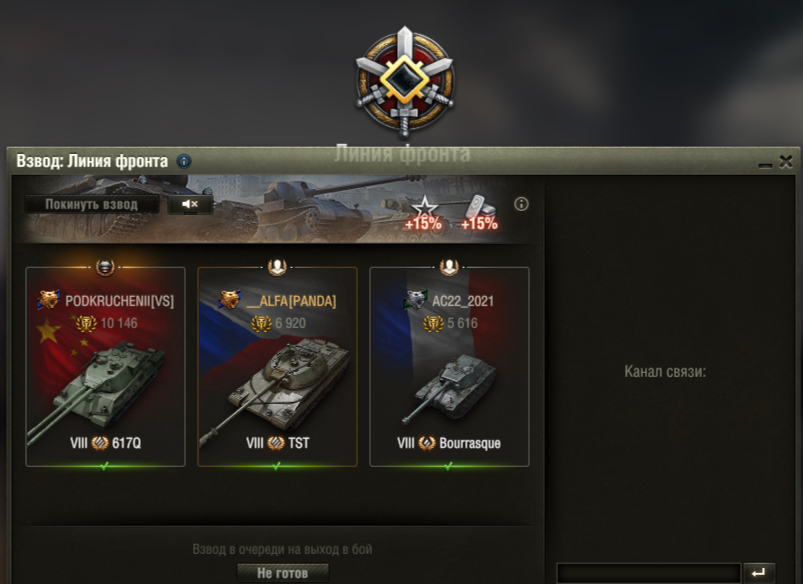Select the TST tank card
803x584 pixels.
coord(277,366)
